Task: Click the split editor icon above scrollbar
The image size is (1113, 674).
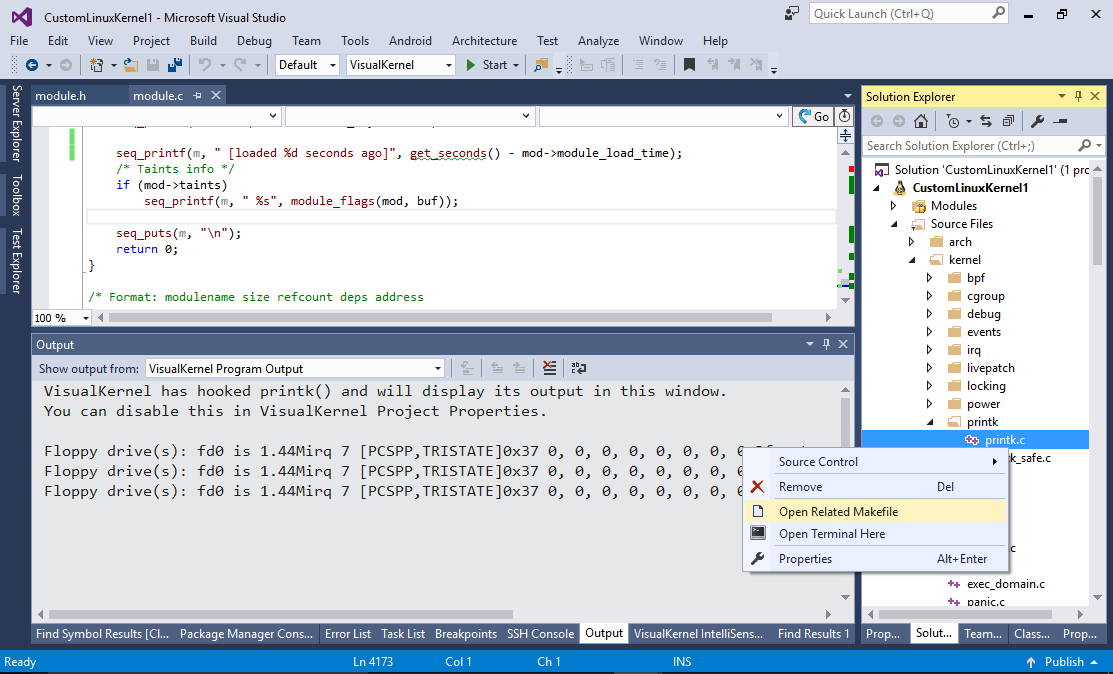Action: click(x=845, y=136)
